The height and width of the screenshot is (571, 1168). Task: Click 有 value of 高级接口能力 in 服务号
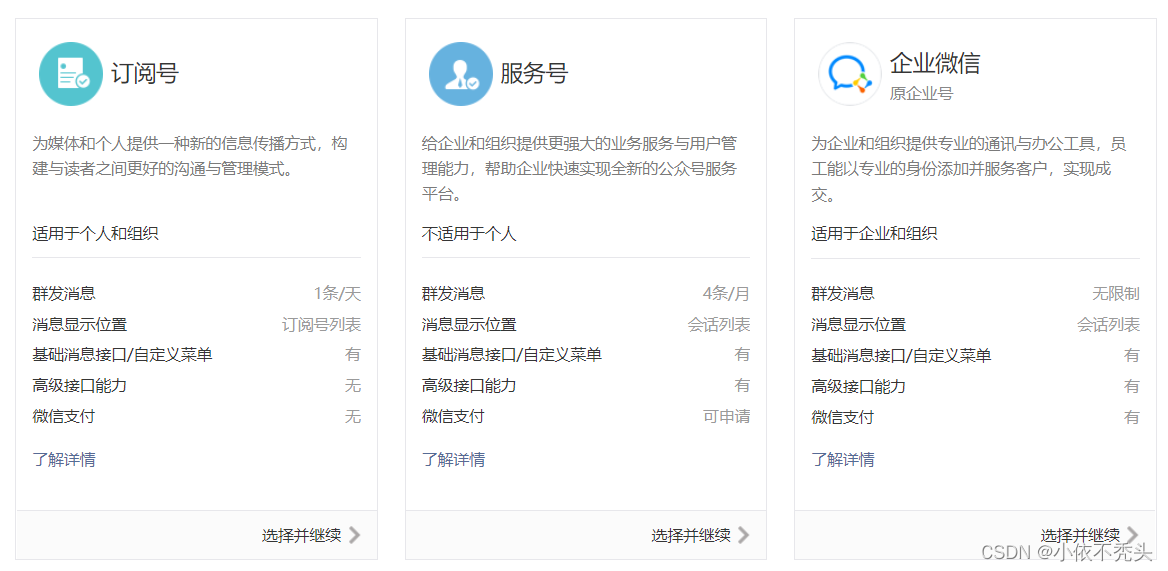pyautogui.click(x=742, y=386)
